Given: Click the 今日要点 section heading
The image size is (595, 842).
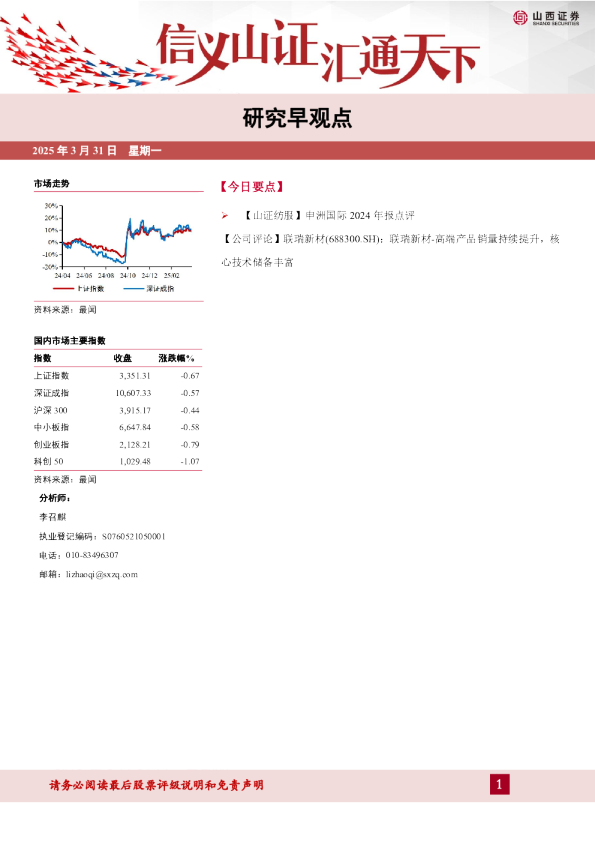Looking at the screenshot, I should point(251,187).
